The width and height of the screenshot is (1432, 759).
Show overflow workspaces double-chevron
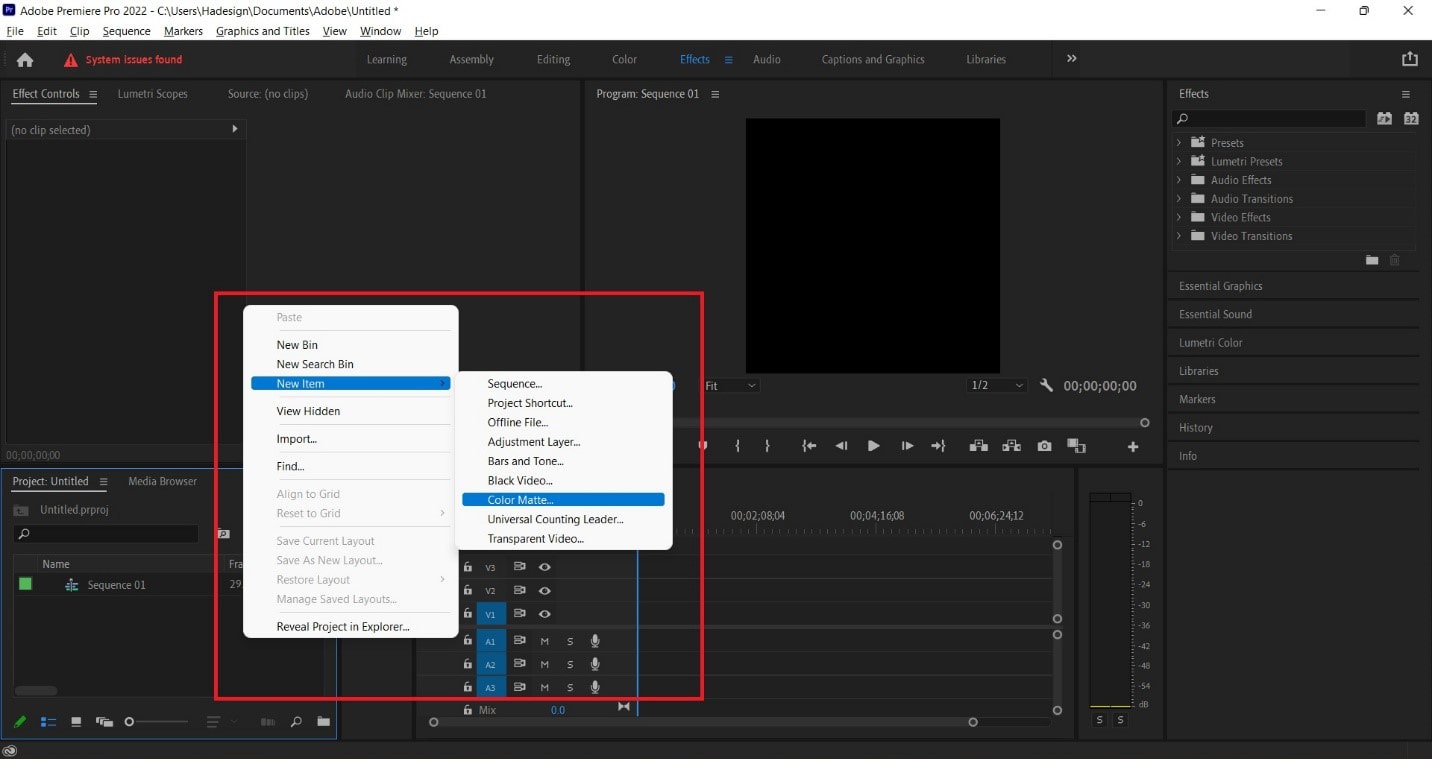(1071, 59)
